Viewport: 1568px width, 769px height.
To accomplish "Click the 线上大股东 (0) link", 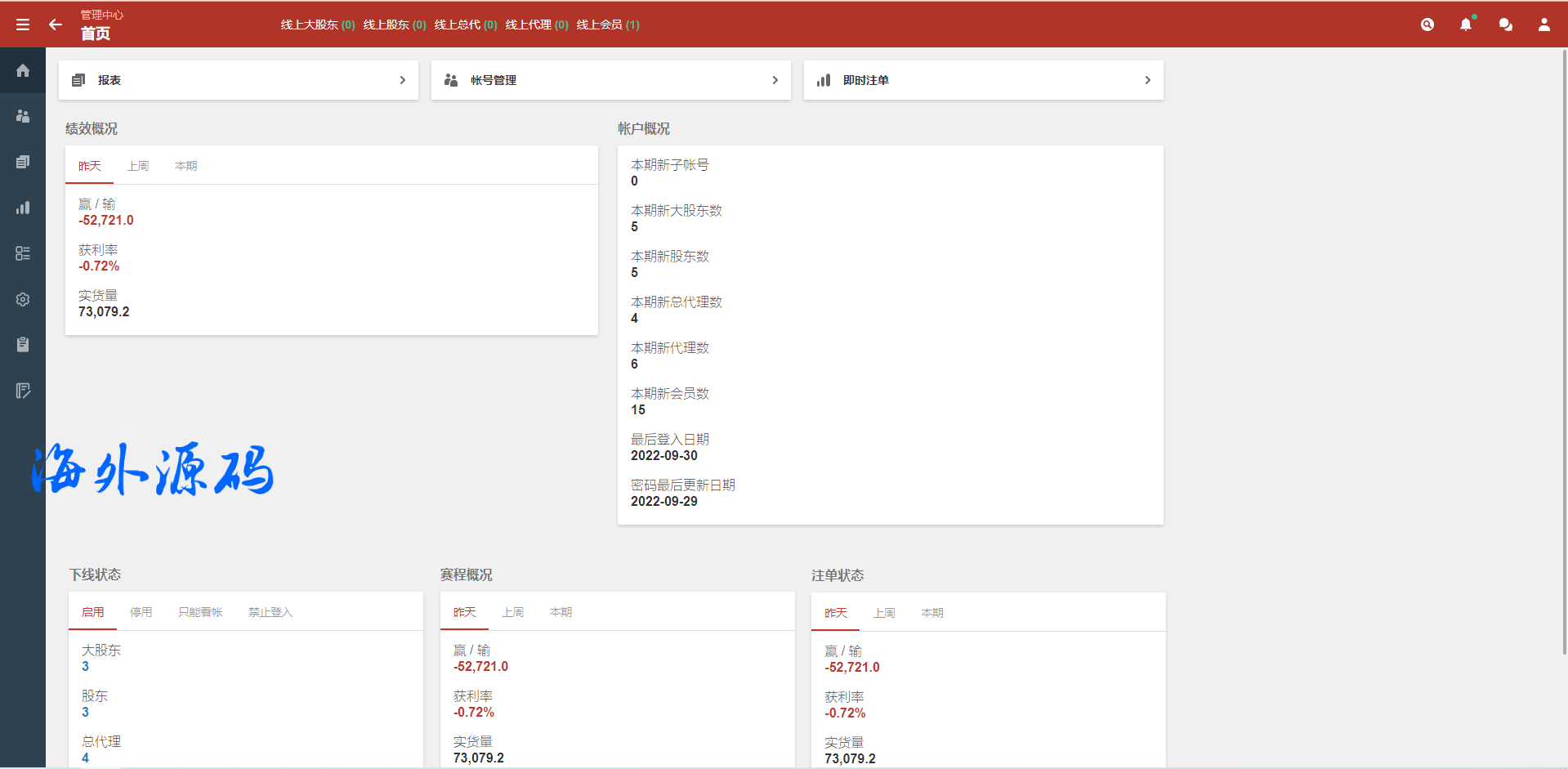I will (x=318, y=25).
